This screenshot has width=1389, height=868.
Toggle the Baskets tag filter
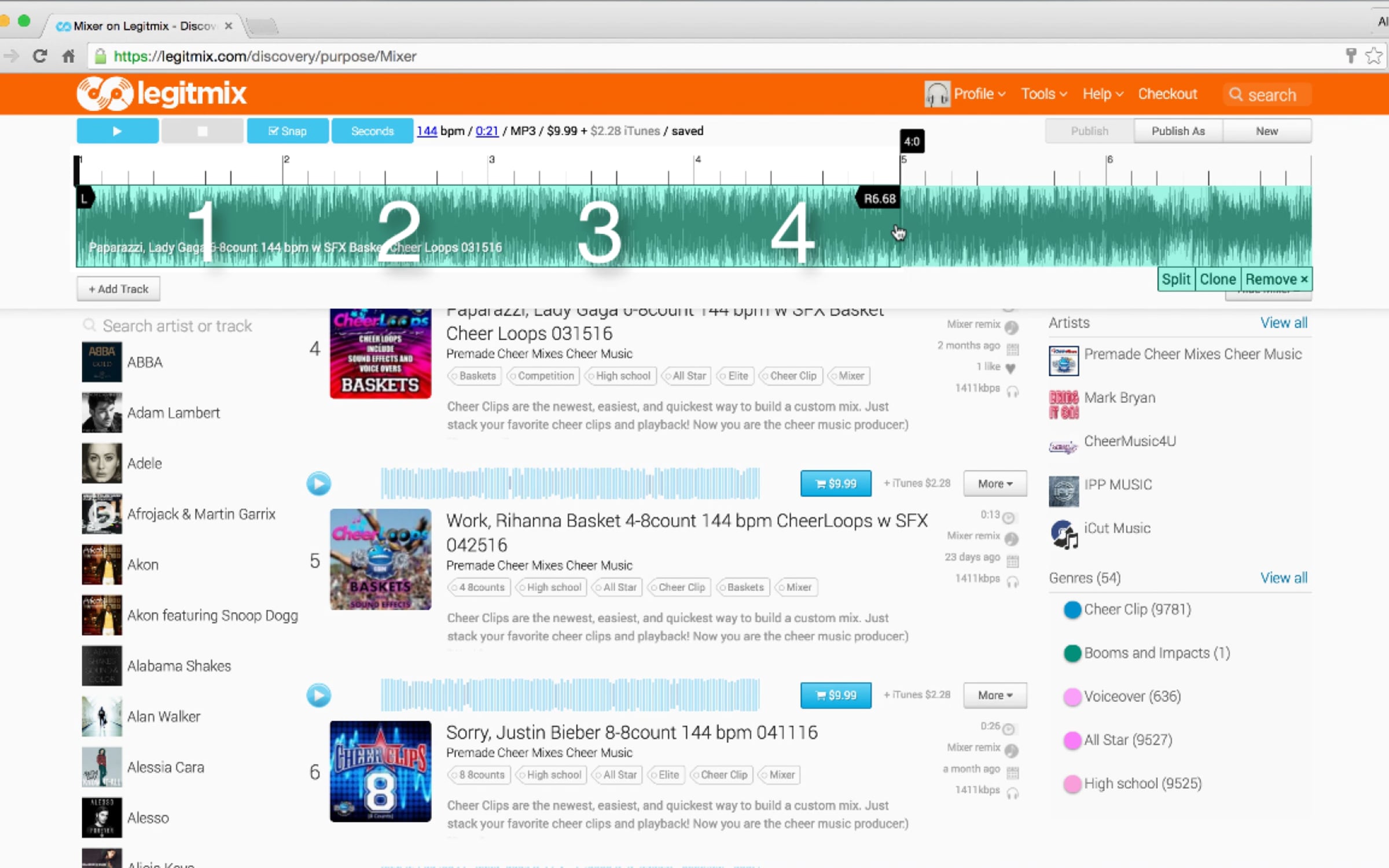(475, 376)
